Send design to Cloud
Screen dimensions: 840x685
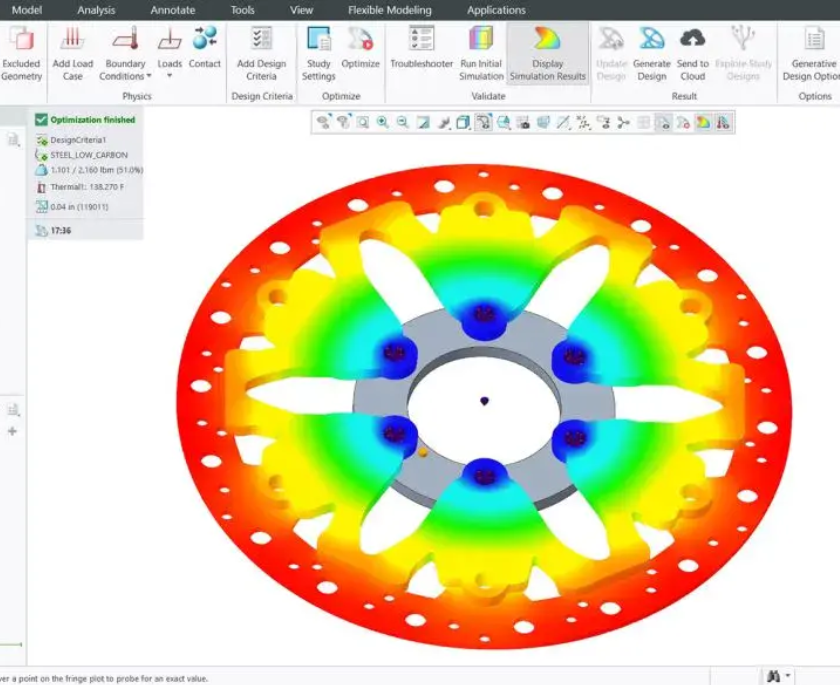(692, 40)
